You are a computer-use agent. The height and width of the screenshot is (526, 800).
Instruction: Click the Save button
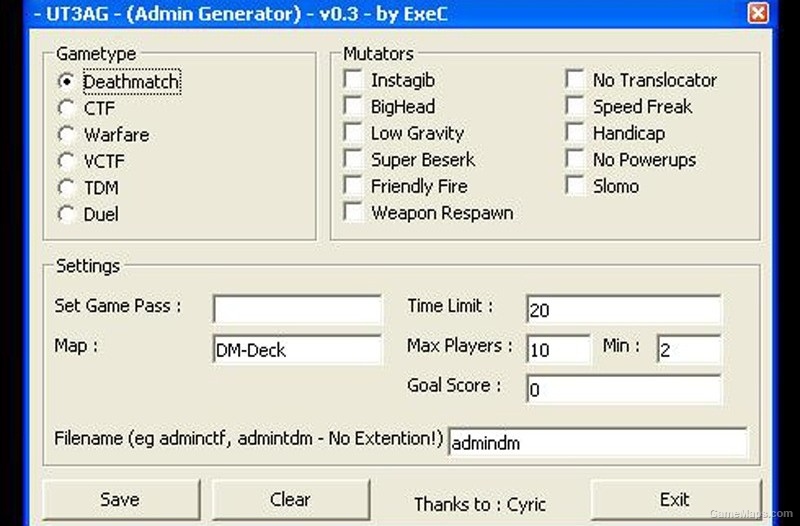pyautogui.click(x=121, y=499)
